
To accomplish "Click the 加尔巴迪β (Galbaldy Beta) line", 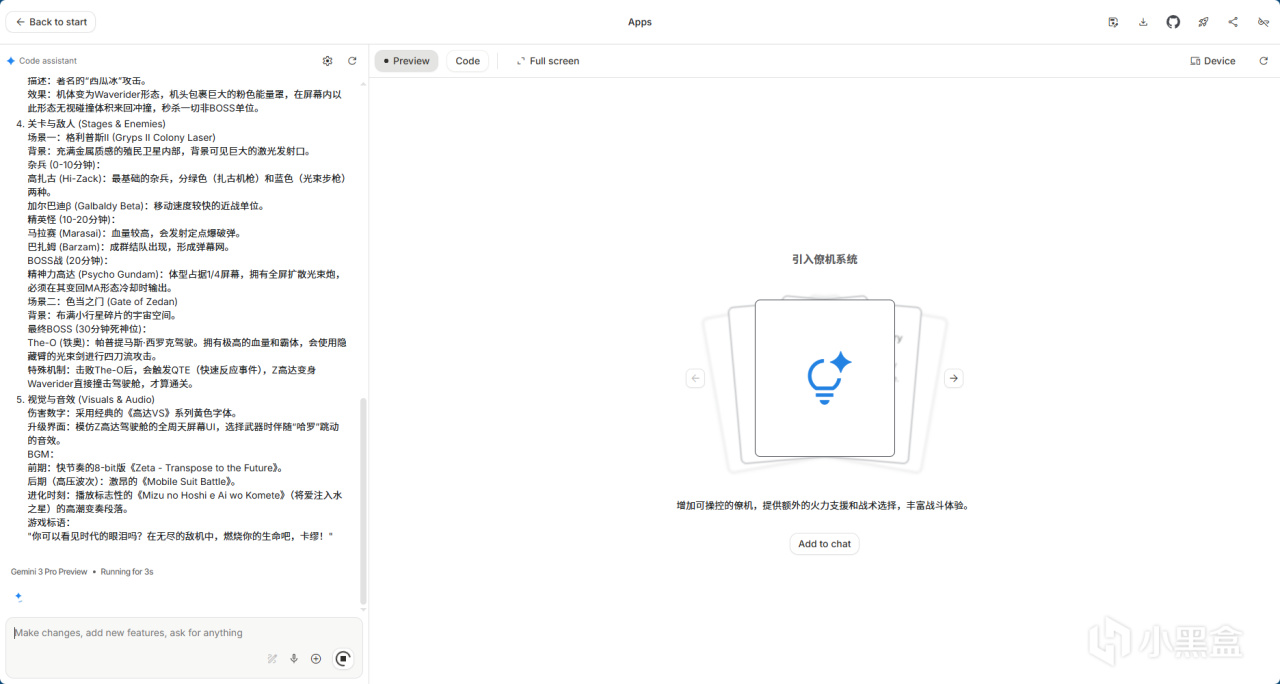I will (x=146, y=206).
